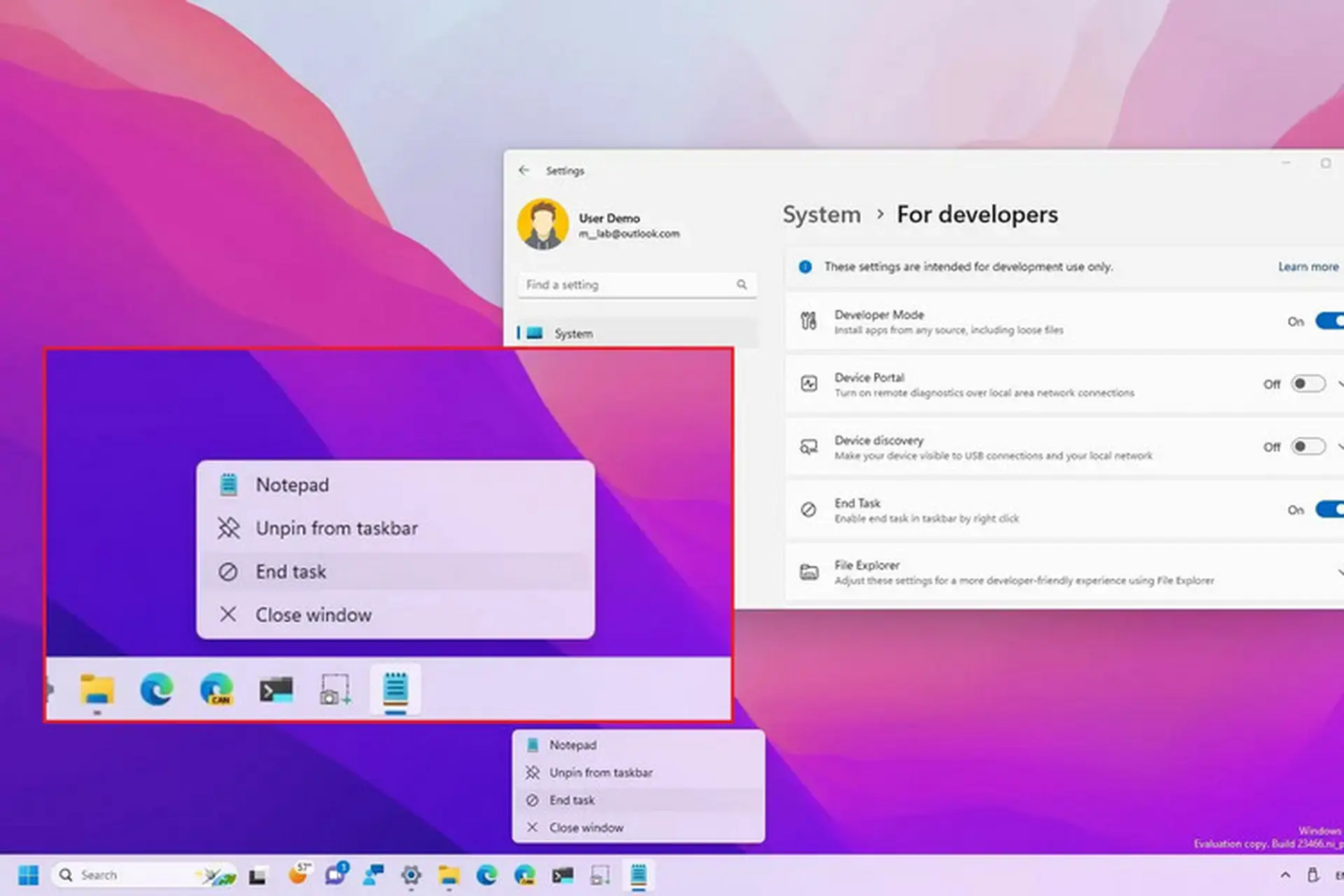
Task: Click the User Demo account name
Action: pos(609,218)
